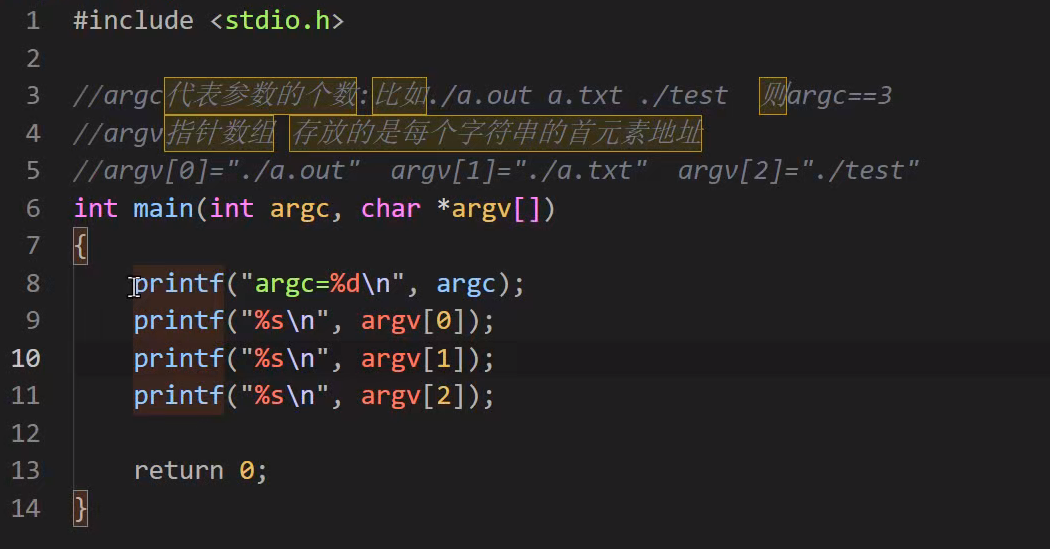Click line number 1 in the gutter
The image size is (1050, 549).
click(32, 21)
